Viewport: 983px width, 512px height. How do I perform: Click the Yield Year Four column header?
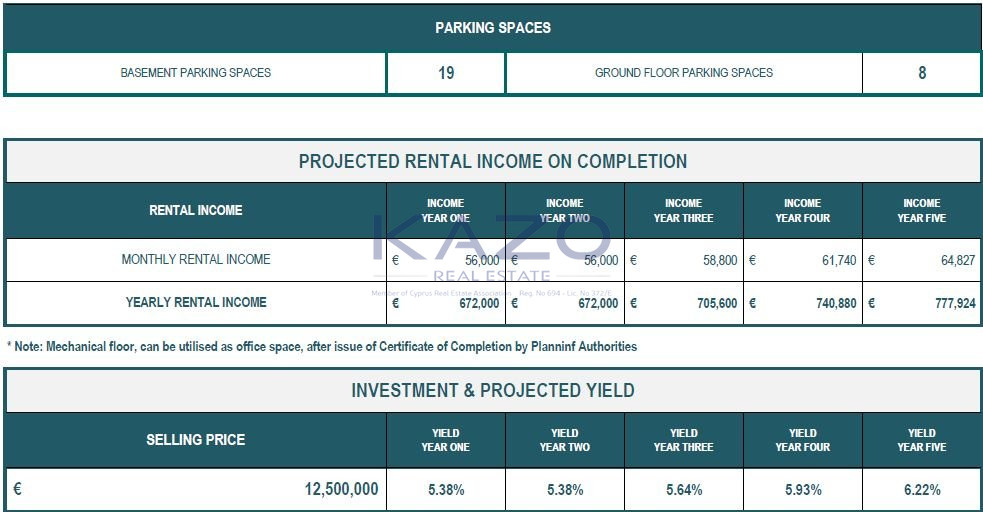coord(802,440)
